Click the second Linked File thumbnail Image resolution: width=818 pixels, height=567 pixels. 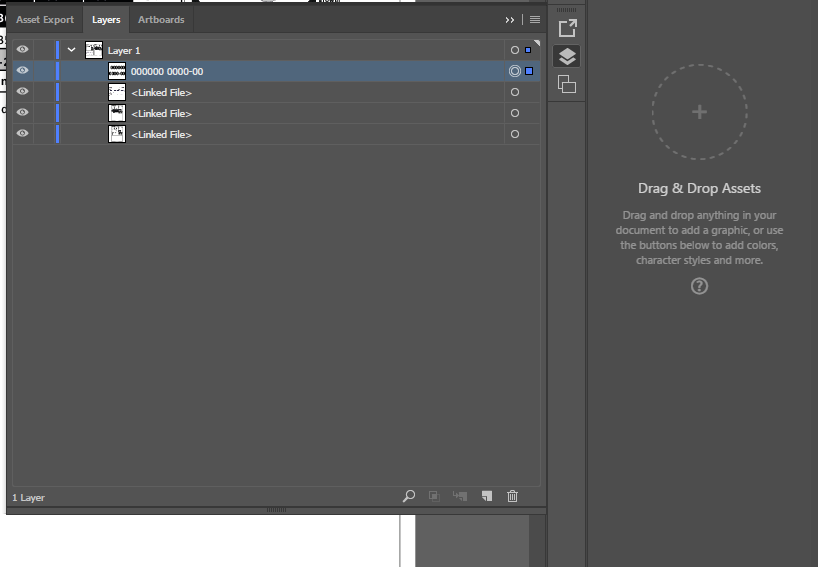click(x=117, y=113)
